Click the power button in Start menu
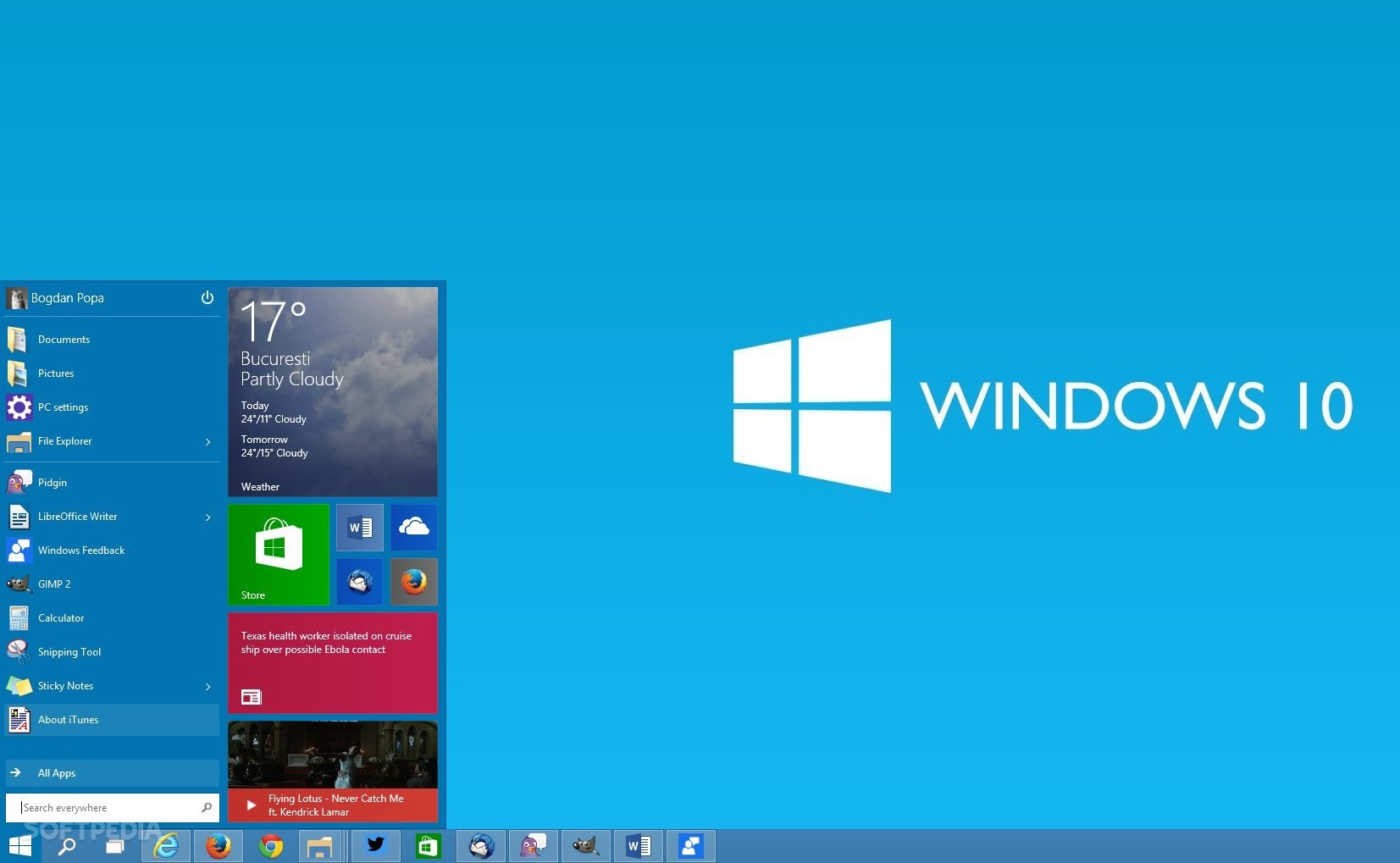Viewport: 1400px width, 863px height. point(208,297)
